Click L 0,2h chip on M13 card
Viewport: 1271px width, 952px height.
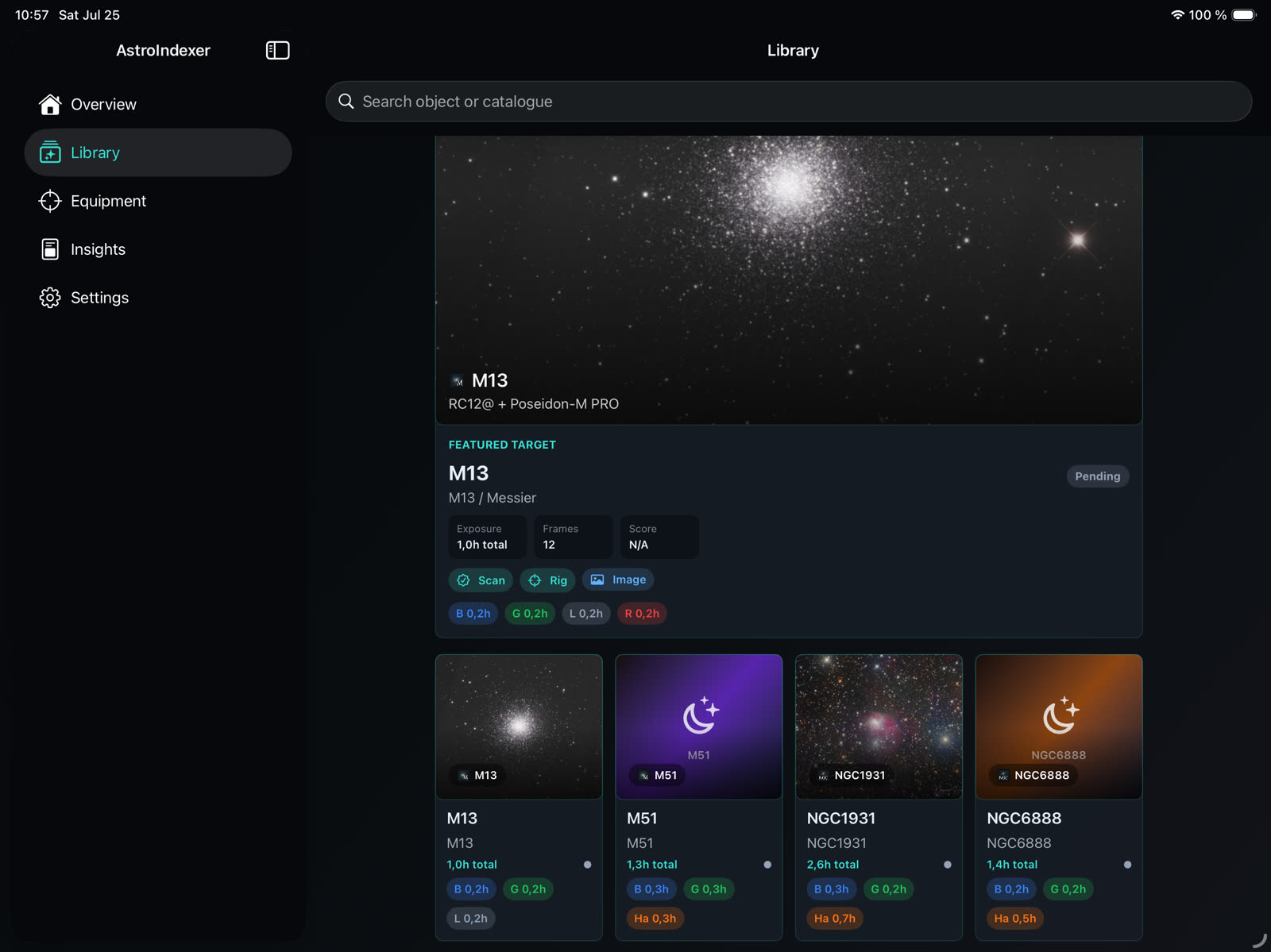(471, 918)
